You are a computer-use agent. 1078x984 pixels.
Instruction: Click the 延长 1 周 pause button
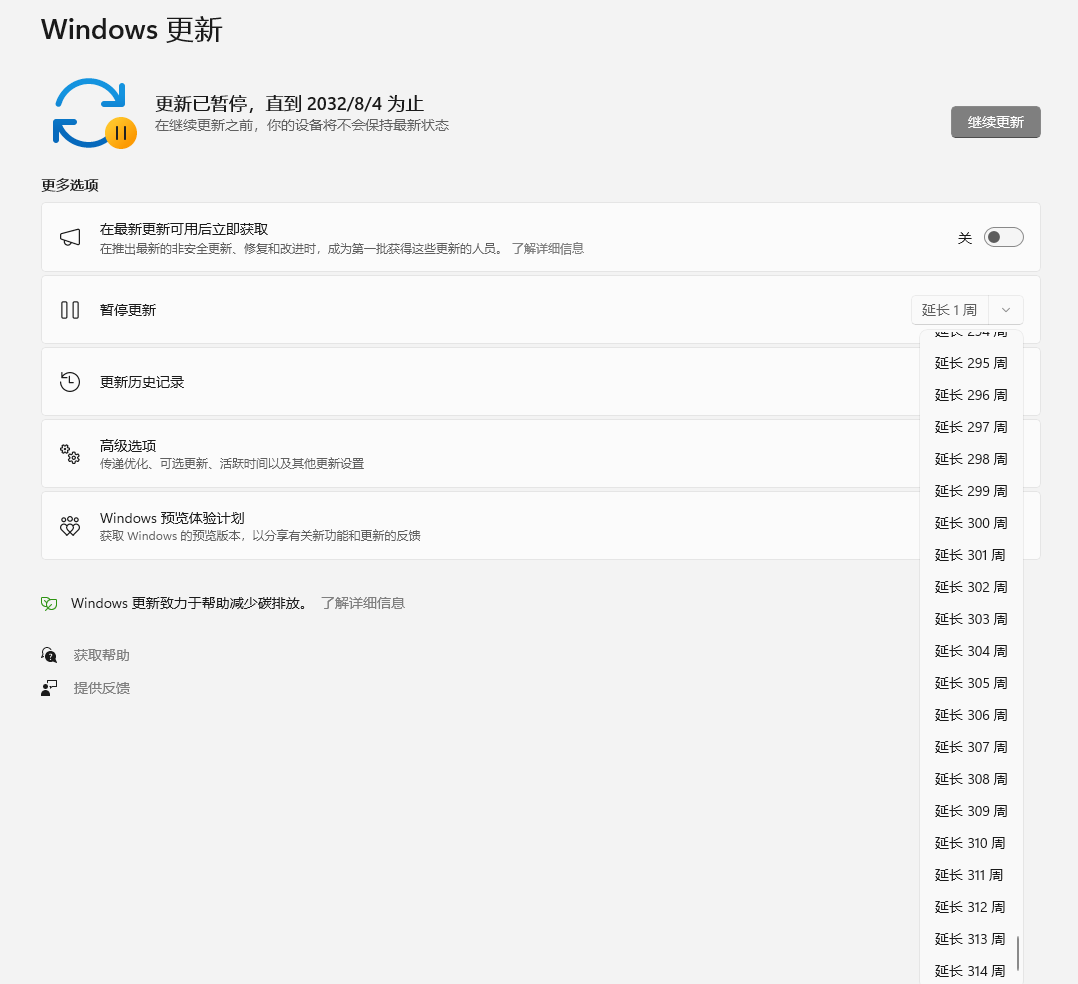pos(949,310)
